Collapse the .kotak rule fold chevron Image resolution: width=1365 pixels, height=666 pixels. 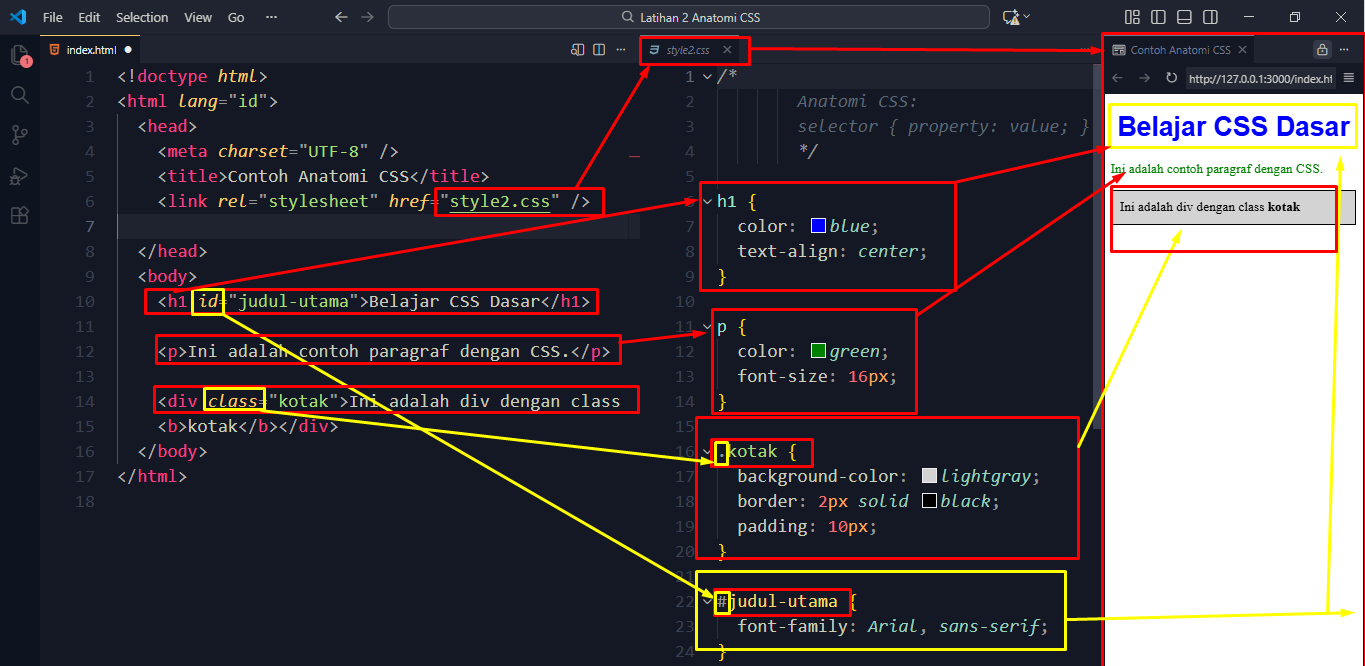tap(708, 452)
